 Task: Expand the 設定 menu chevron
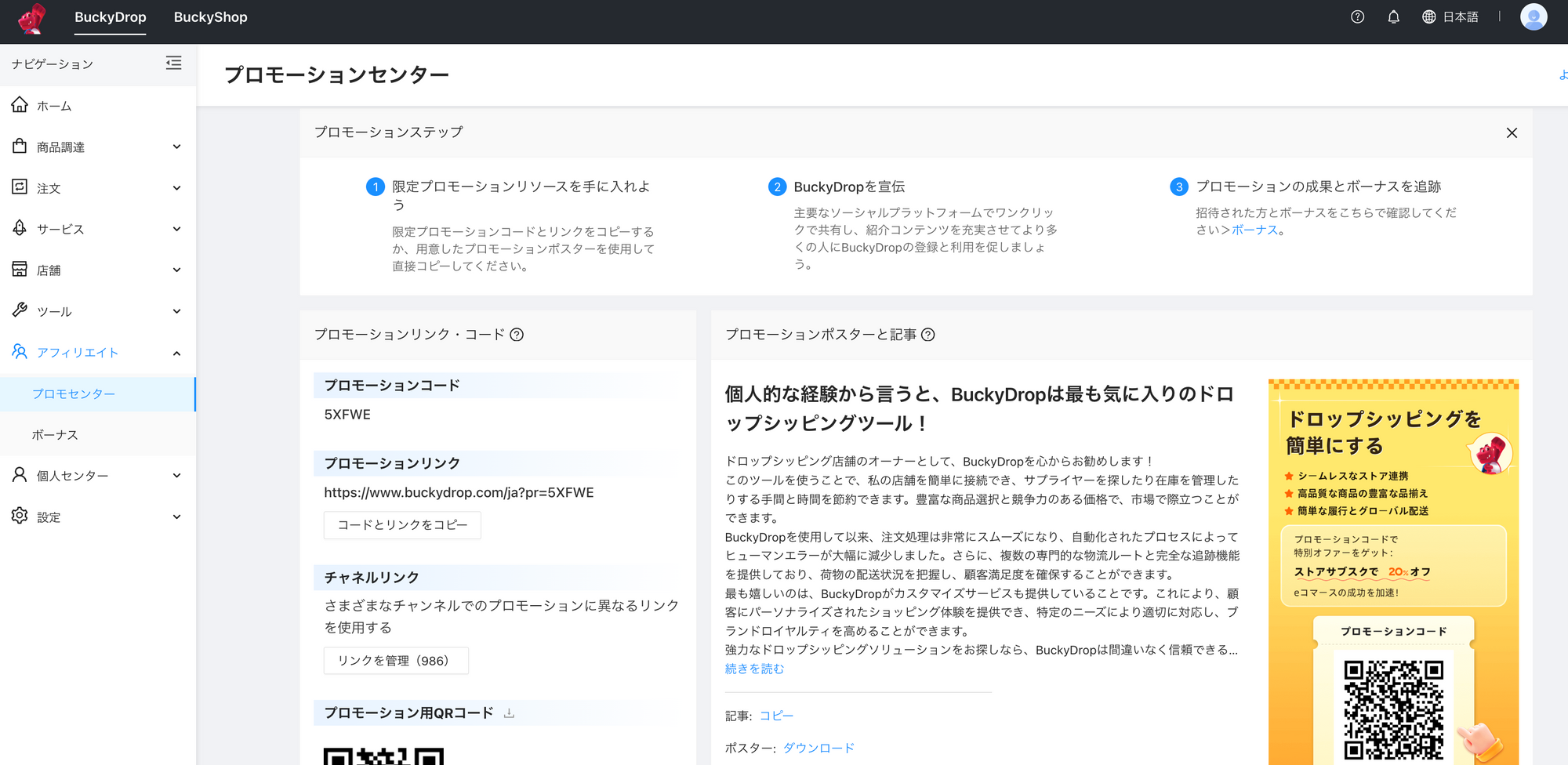177,517
